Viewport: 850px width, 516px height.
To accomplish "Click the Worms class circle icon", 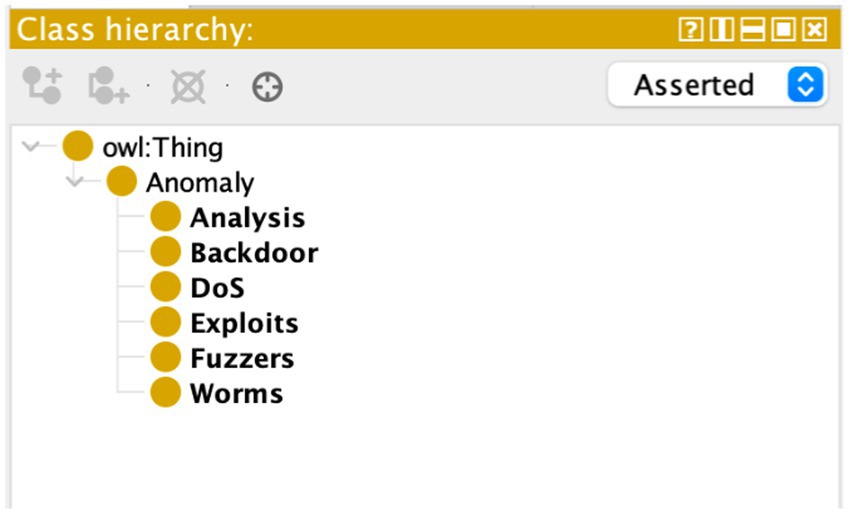I will tap(165, 393).
